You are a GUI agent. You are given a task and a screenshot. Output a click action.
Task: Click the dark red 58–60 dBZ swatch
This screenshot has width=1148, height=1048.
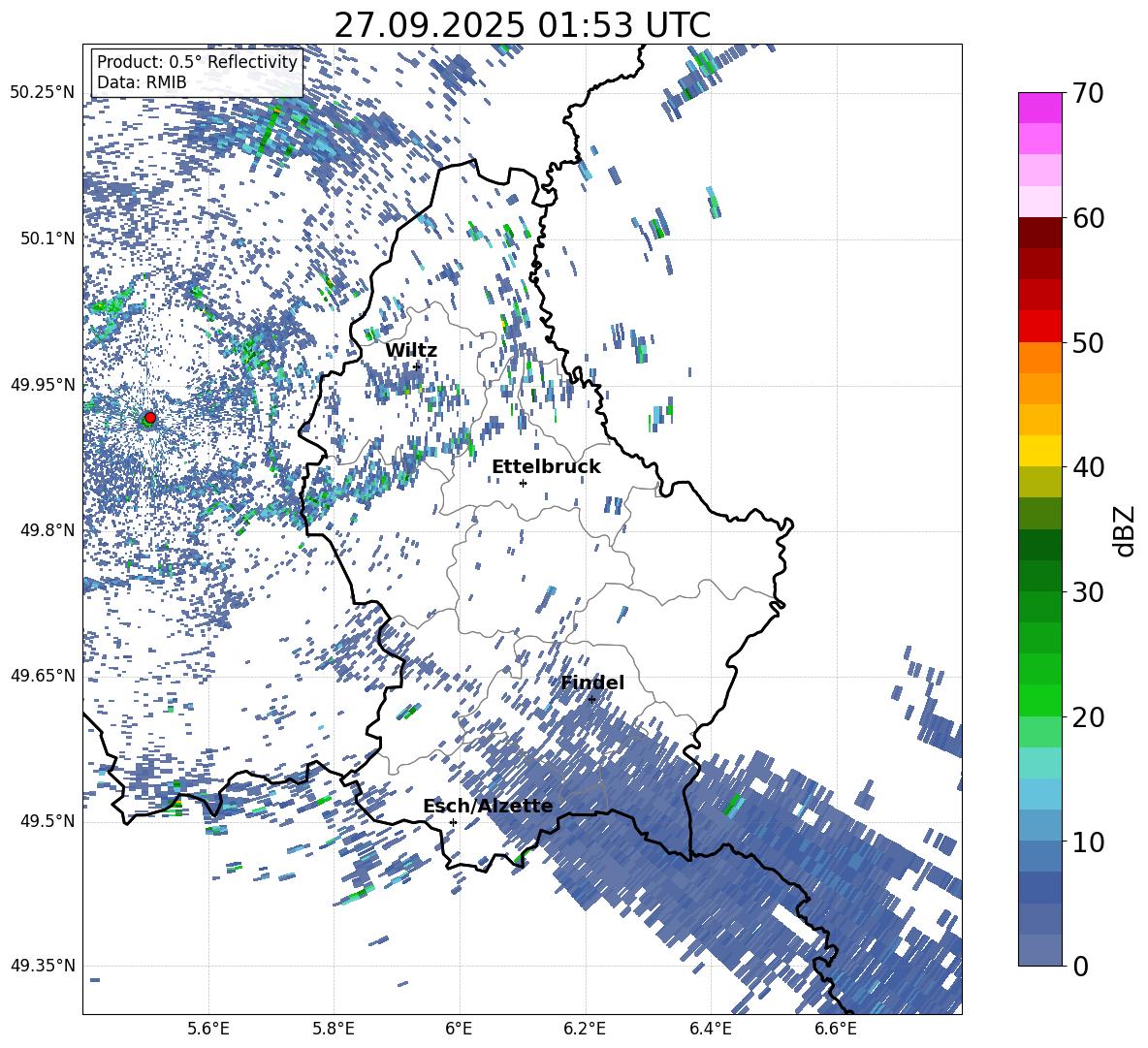tap(1039, 233)
